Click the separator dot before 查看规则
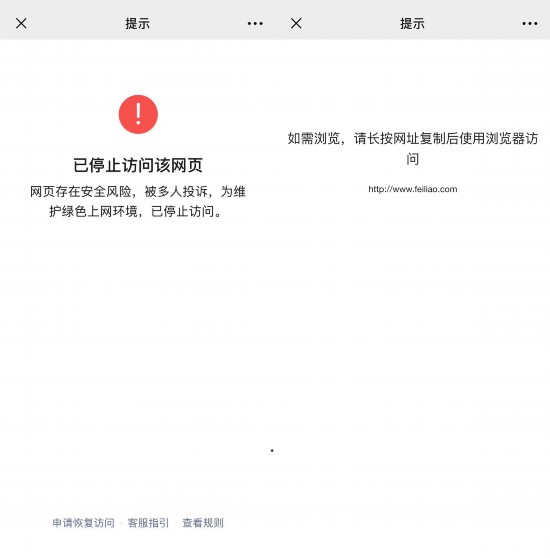This screenshot has height=558, width=550. click(x=176, y=523)
